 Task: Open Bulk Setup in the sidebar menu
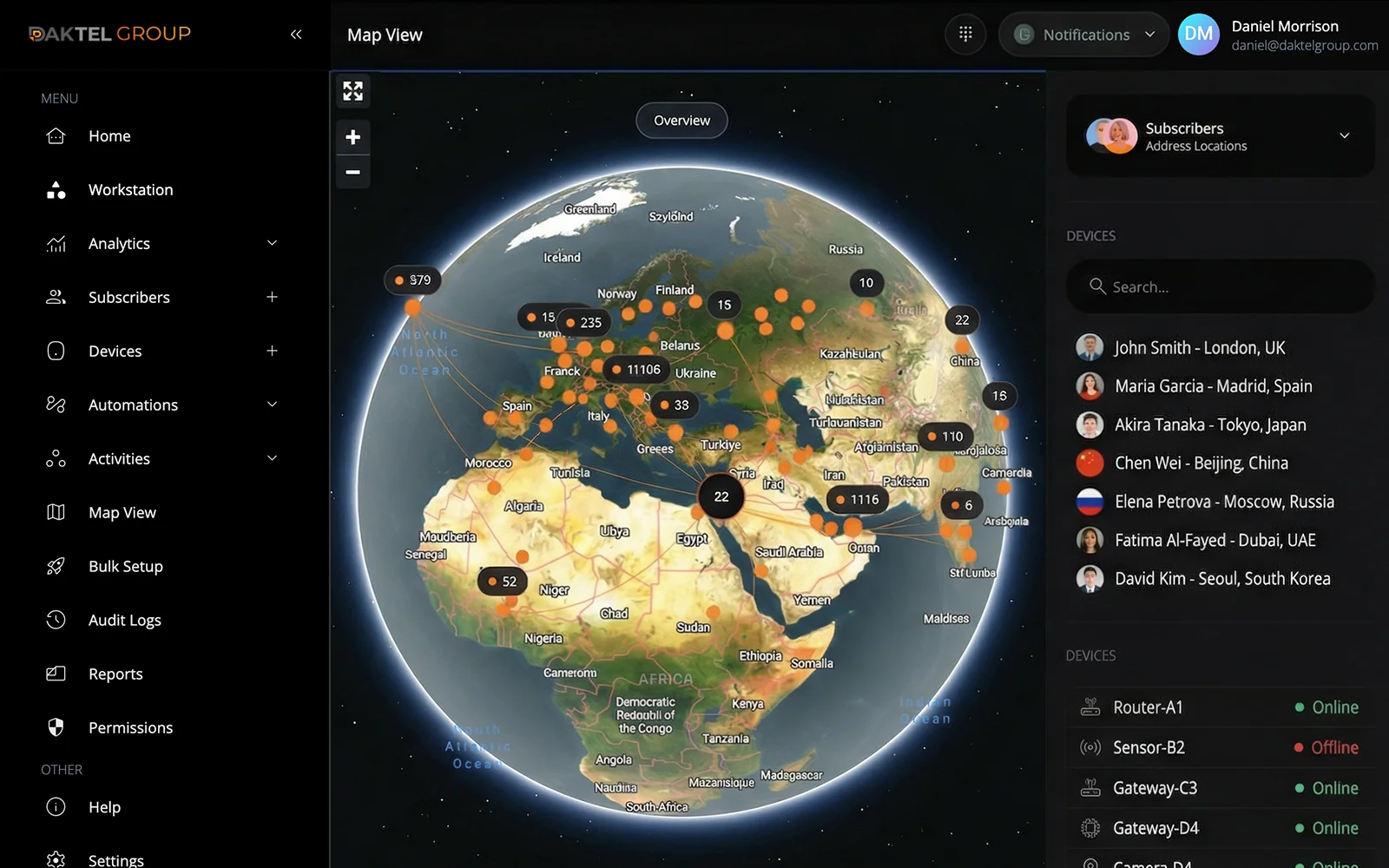pos(126,567)
